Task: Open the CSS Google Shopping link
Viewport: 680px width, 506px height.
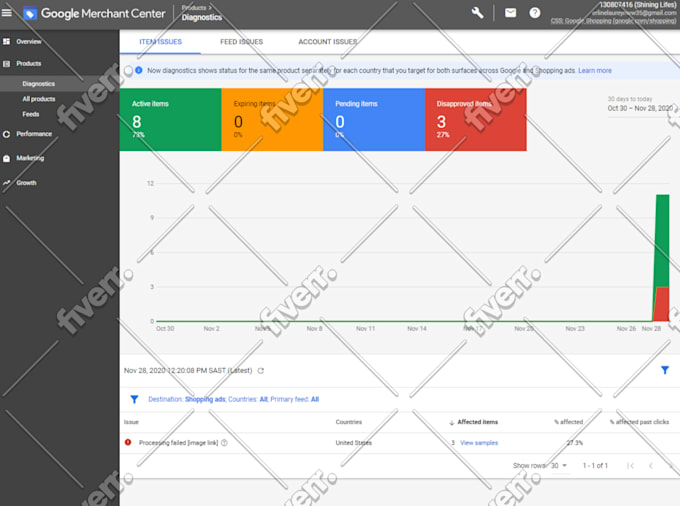Action: coord(613,20)
